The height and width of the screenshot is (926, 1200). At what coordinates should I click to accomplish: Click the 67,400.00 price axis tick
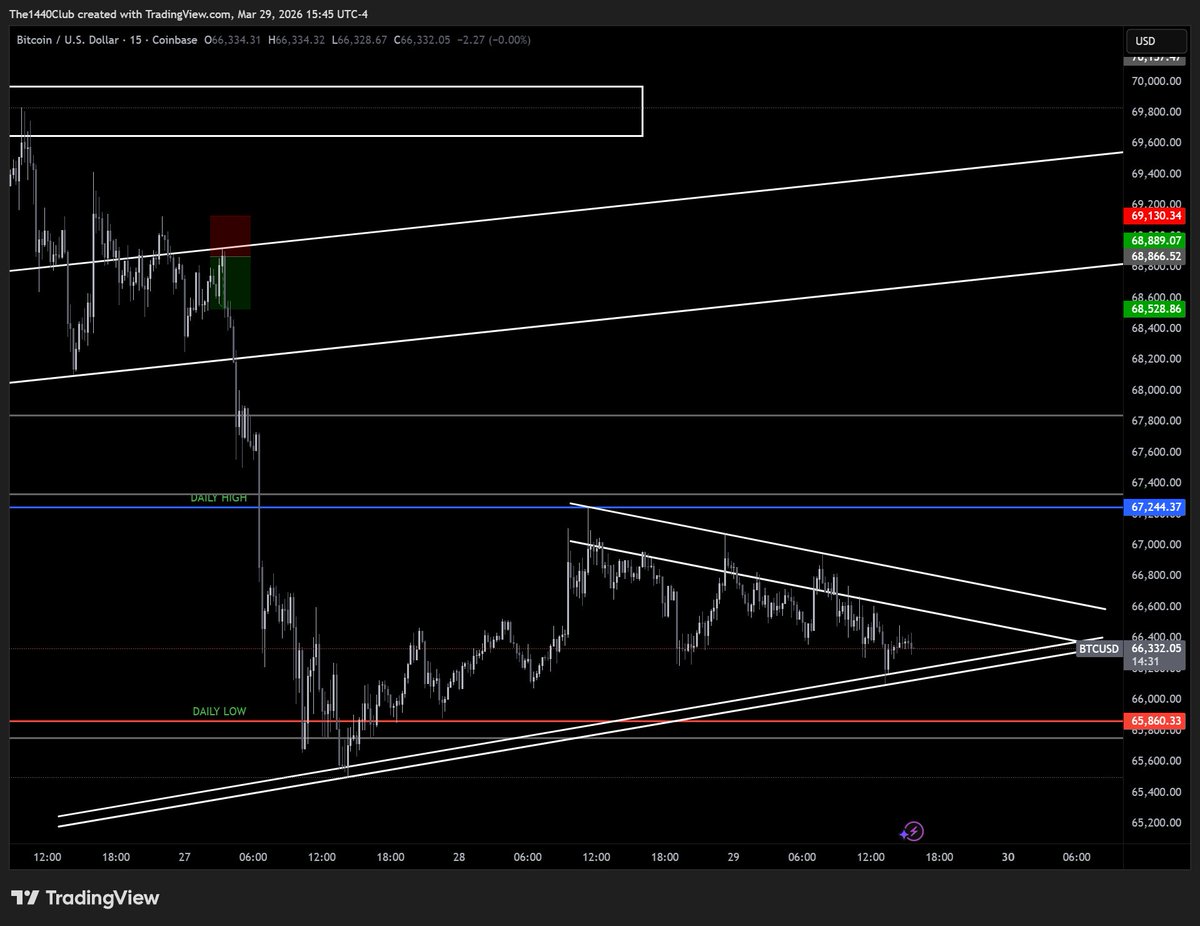click(1157, 483)
